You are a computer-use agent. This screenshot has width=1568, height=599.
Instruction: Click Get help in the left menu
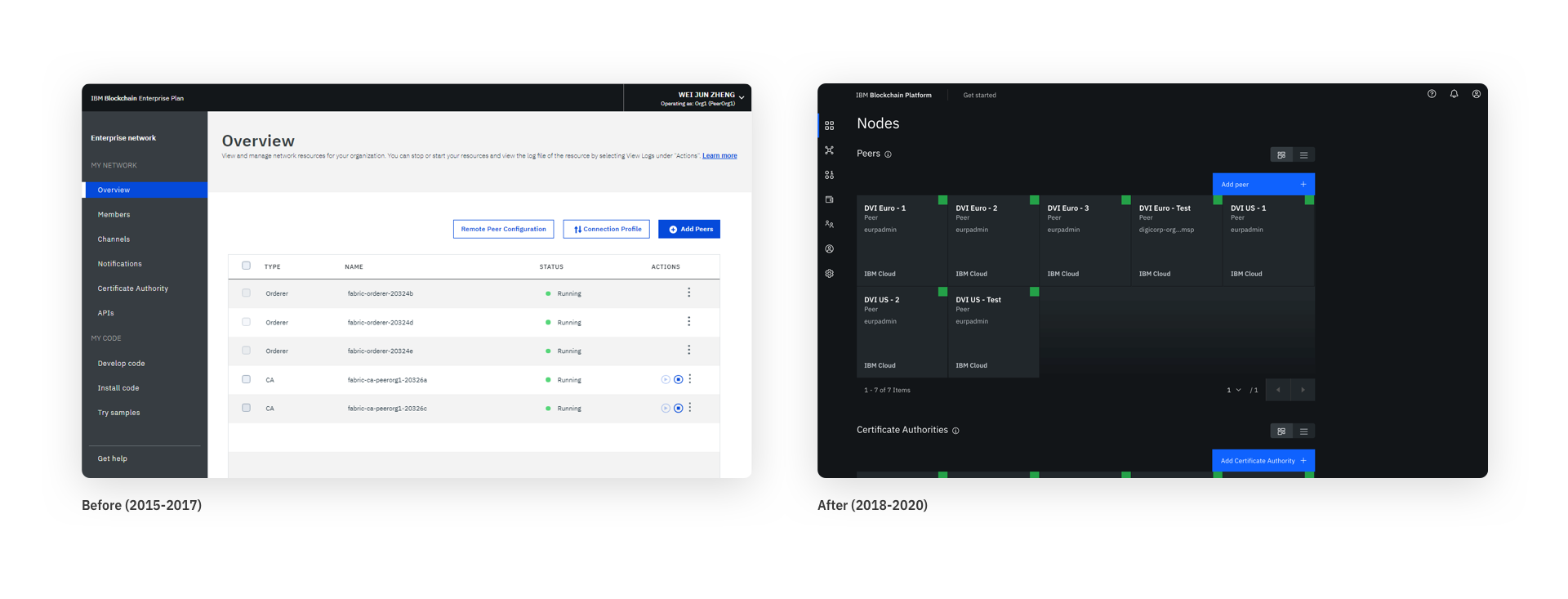112,458
